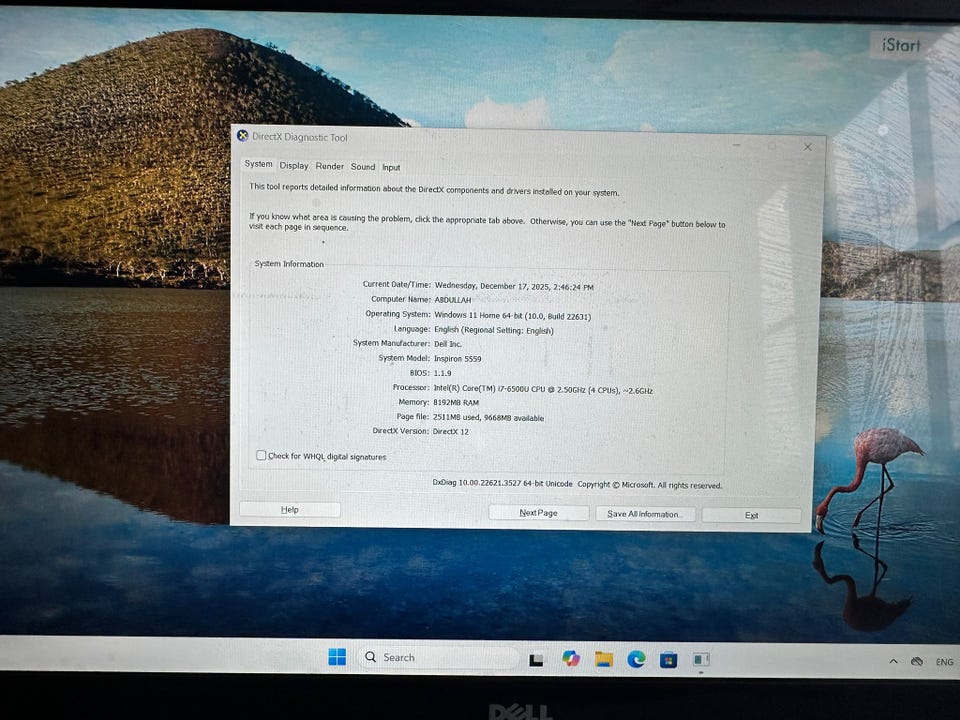Switch to the Input tab
This screenshot has width=960, height=720.
pos(391,167)
